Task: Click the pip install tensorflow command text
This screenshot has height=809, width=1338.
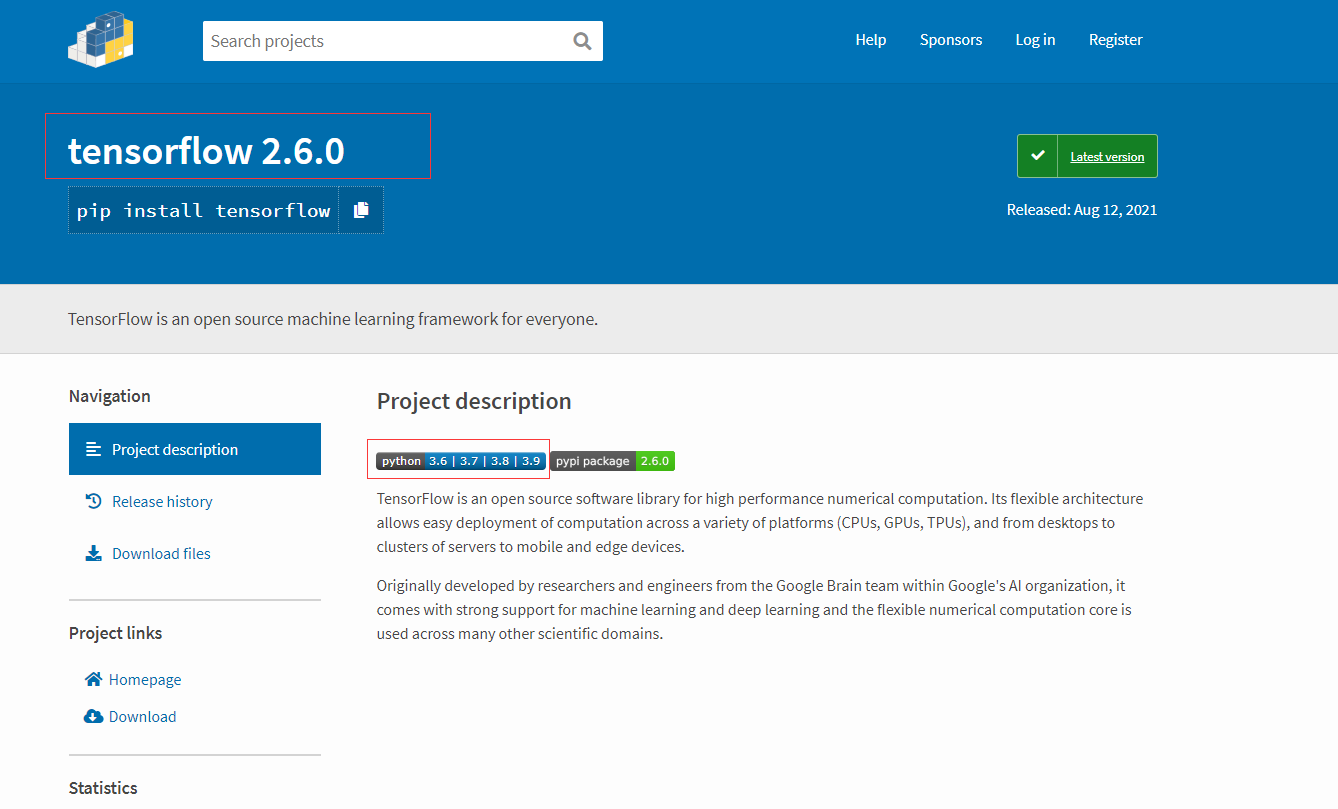Action: pos(204,210)
